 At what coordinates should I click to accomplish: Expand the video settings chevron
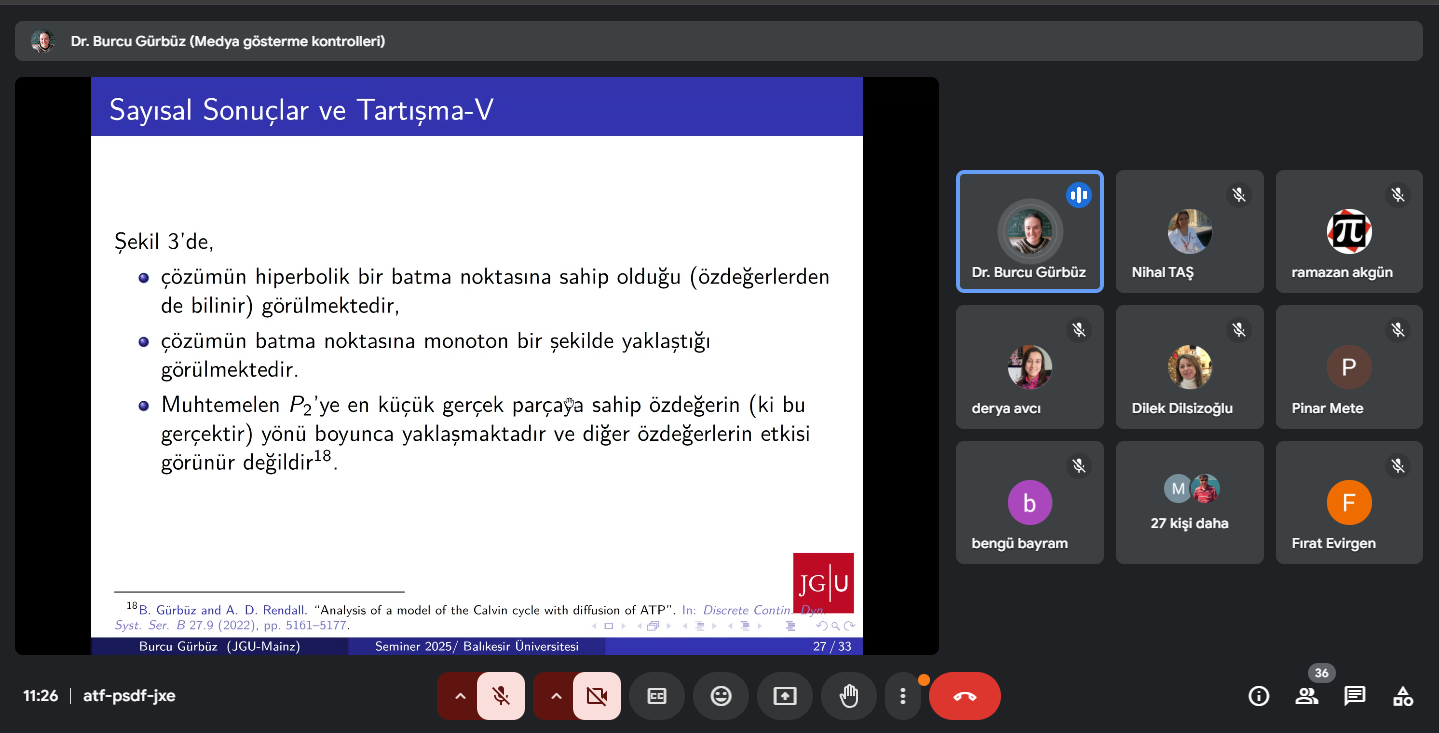pyautogui.click(x=554, y=696)
